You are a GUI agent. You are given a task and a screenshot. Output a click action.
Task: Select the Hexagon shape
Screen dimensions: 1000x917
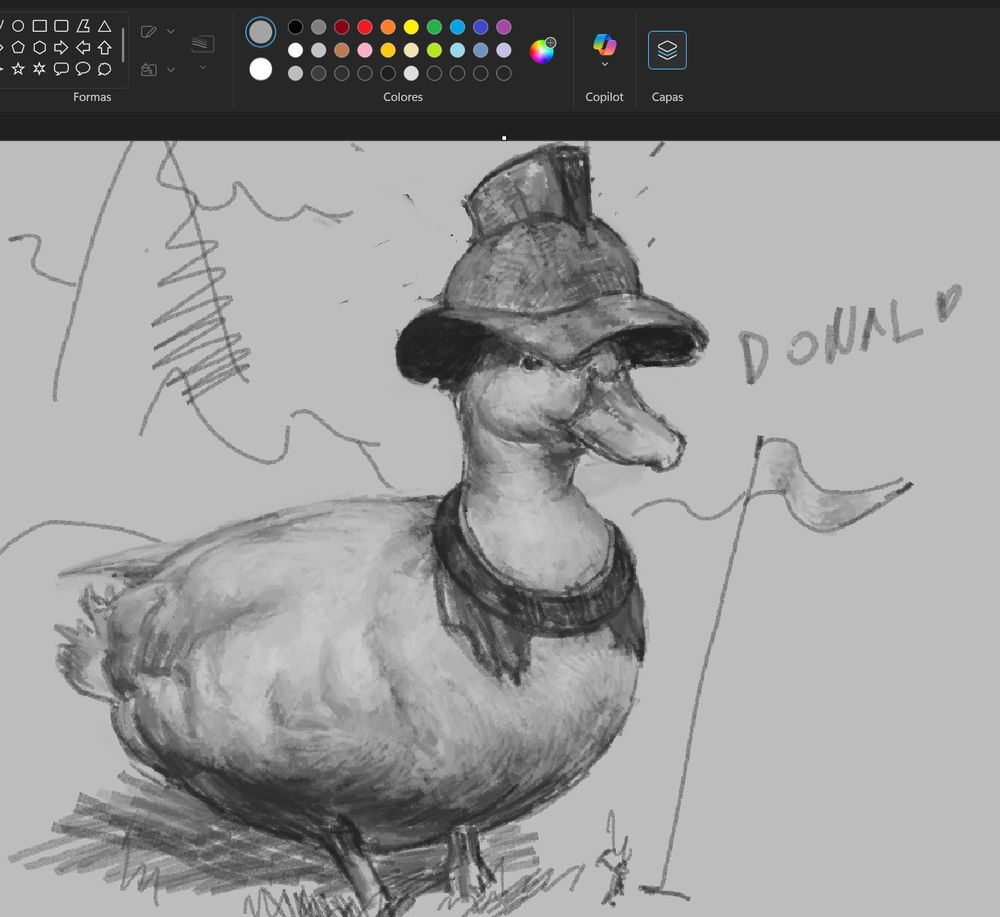pyautogui.click(x=40, y=47)
